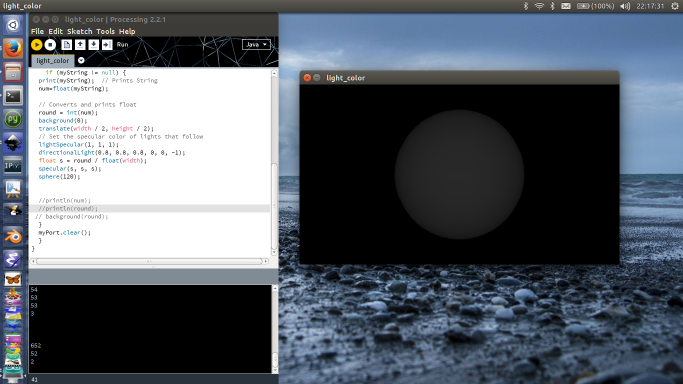Open the Wi-Fi network indicator

coord(539,6)
